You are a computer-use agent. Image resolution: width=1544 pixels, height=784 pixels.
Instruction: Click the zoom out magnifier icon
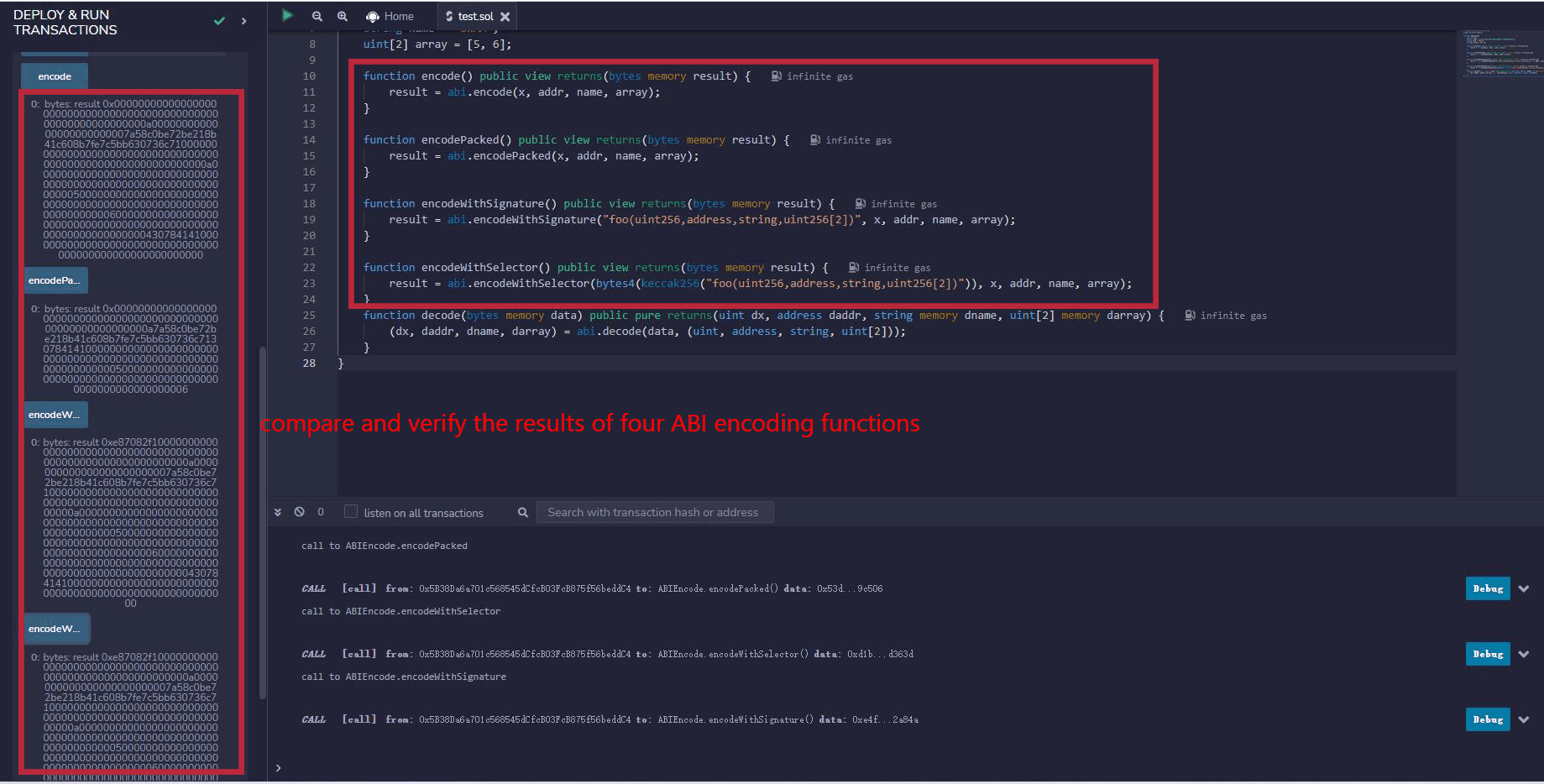coord(317,16)
